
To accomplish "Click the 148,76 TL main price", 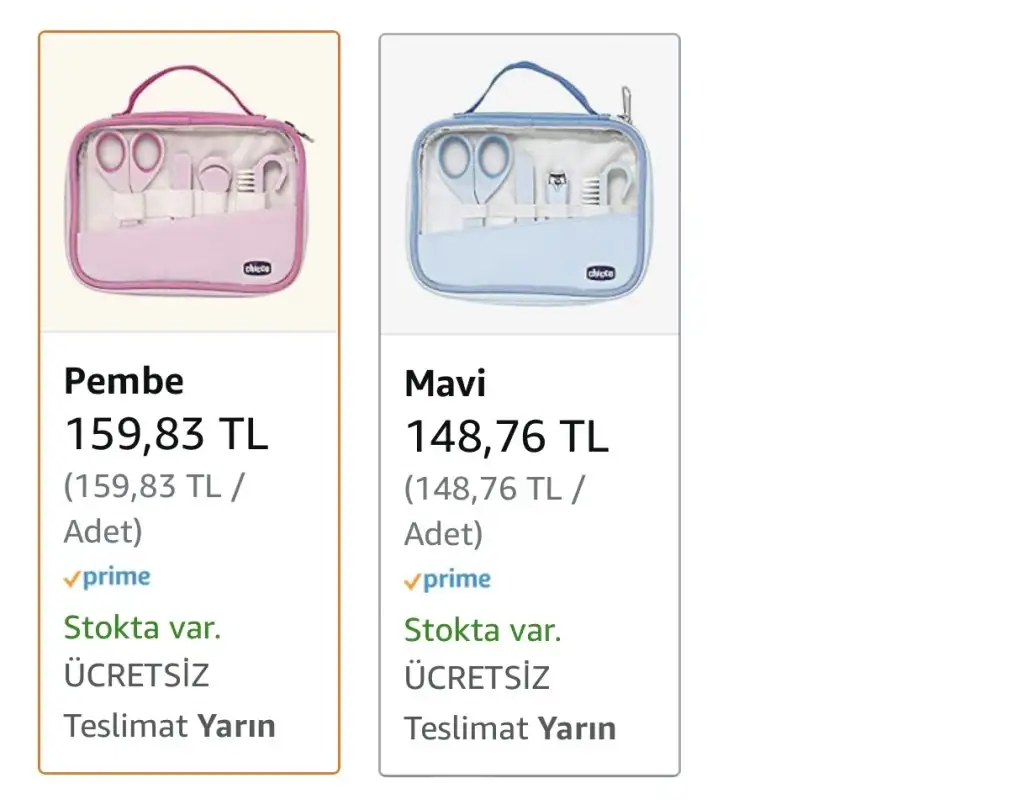I will pyautogui.click(x=507, y=436).
